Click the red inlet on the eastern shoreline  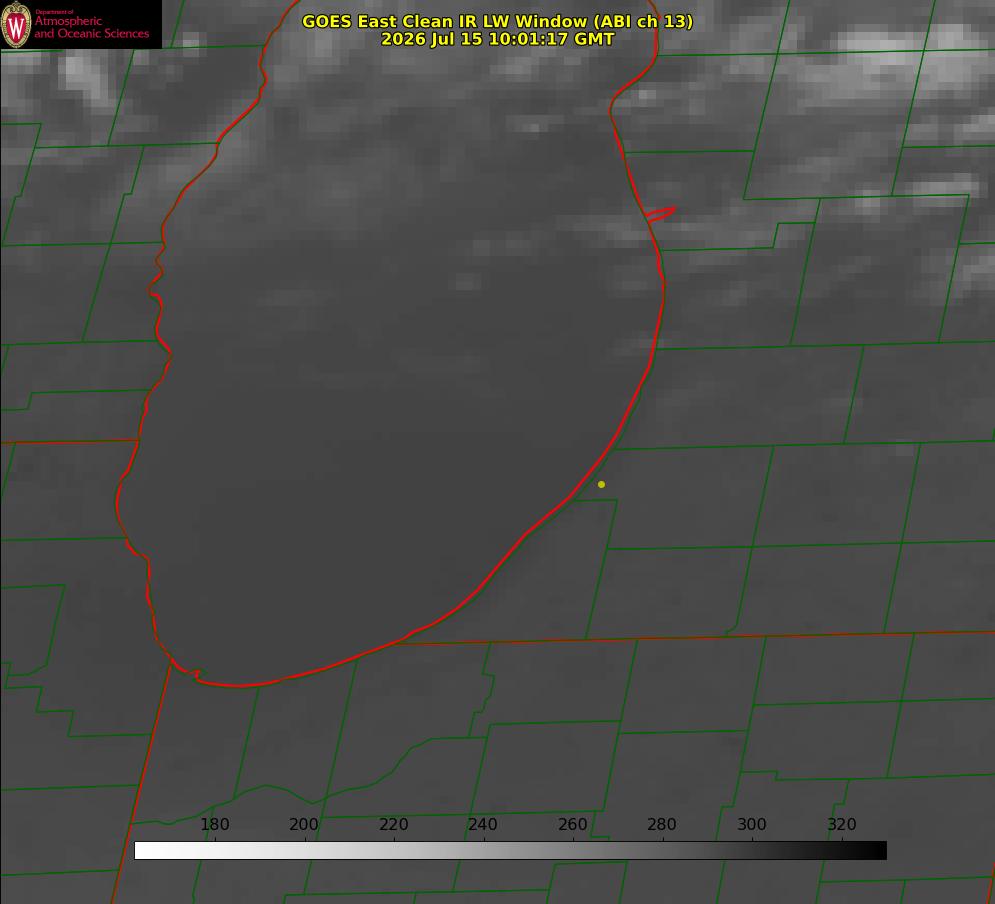[x=660, y=214]
